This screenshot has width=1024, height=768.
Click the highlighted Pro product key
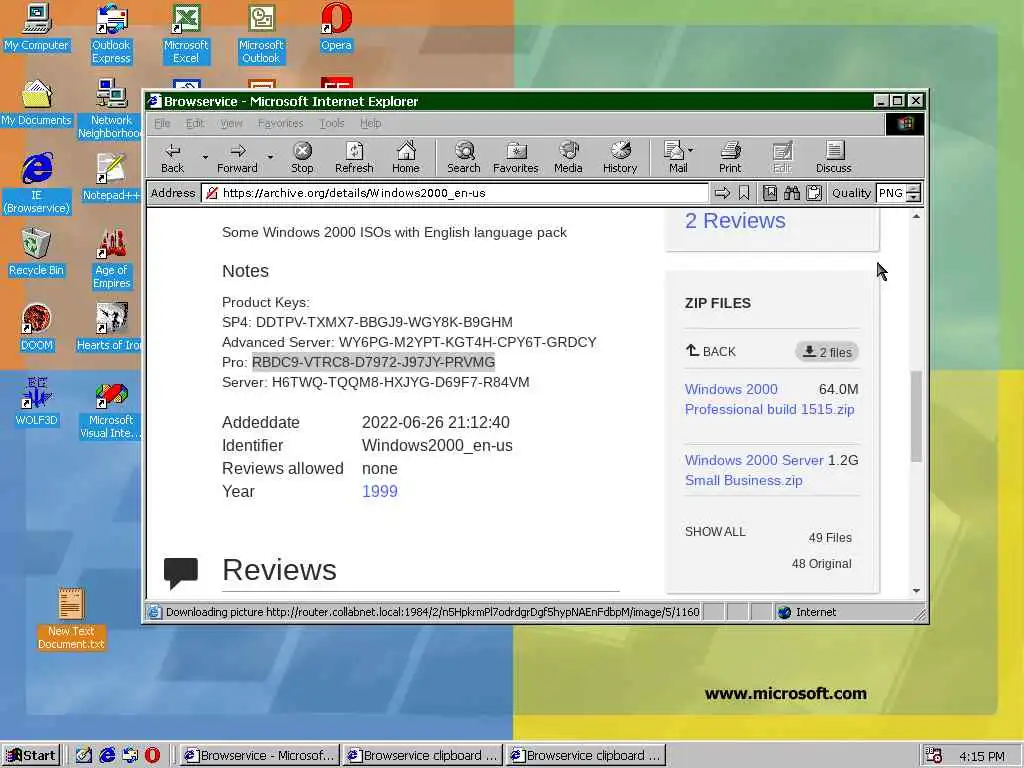(373, 362)
